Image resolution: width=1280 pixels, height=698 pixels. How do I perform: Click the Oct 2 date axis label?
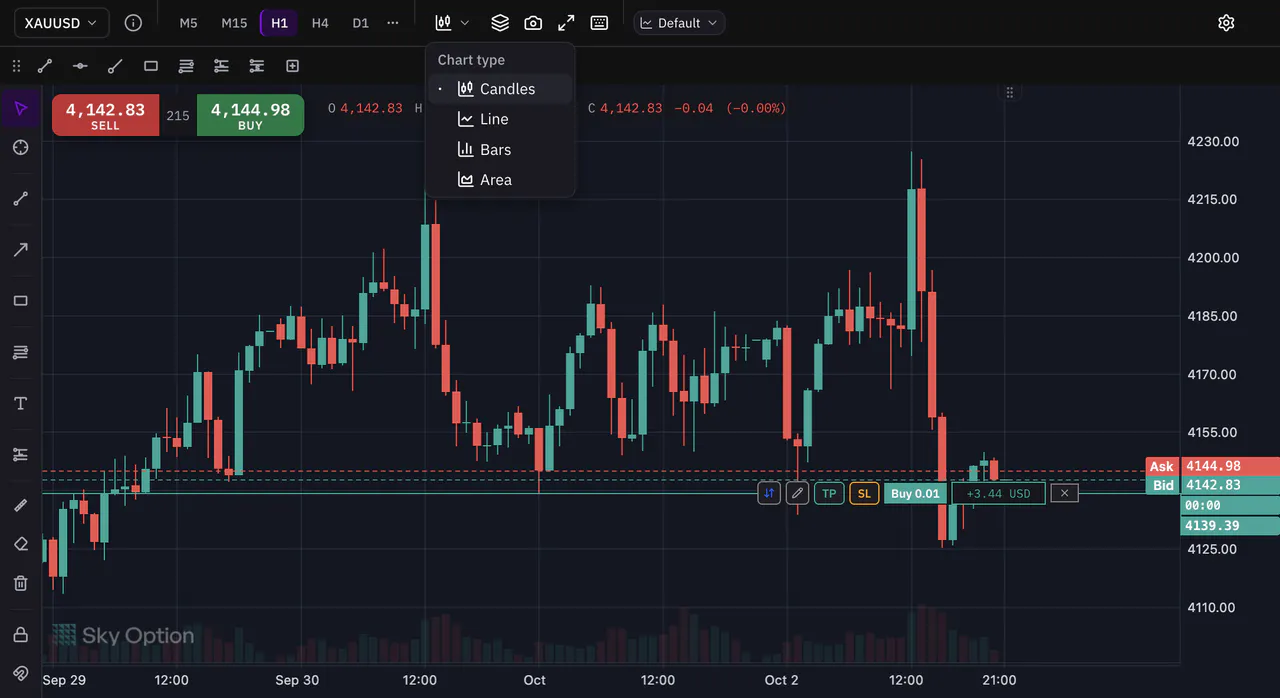coord(781,680)
